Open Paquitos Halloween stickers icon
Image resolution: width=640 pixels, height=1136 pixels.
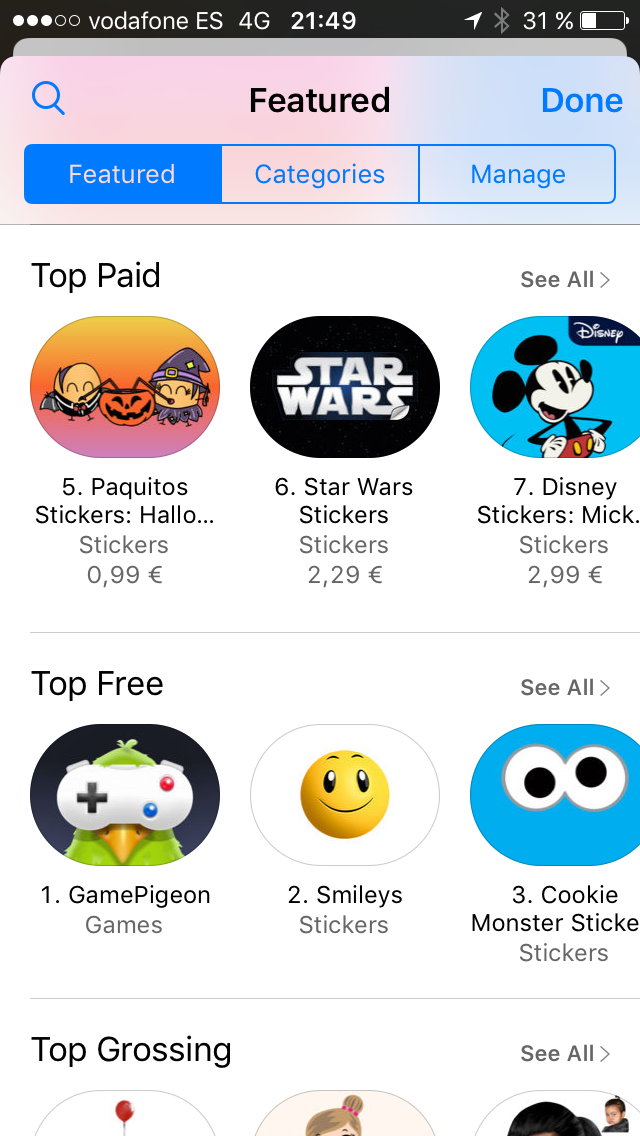125,387
